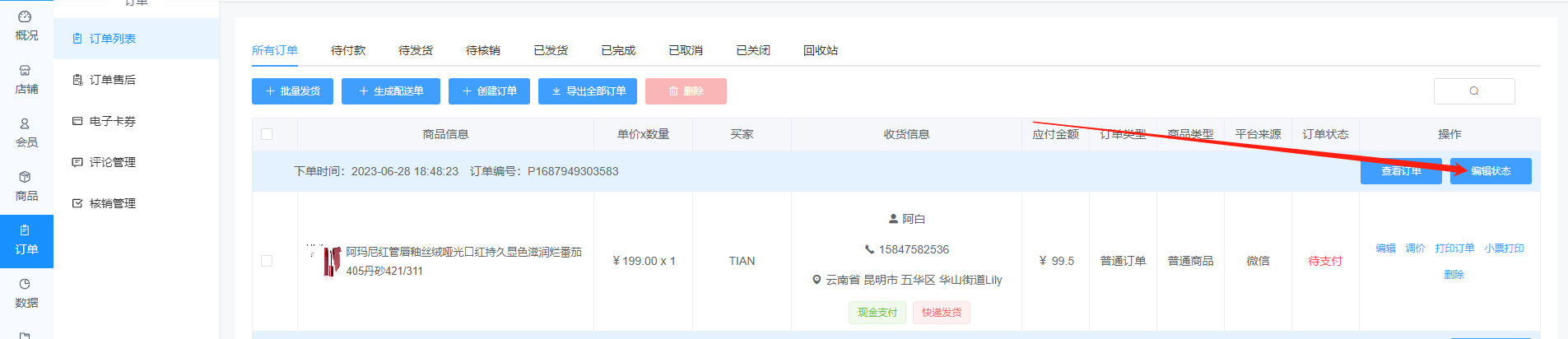Open the 商品 products sidebar icon

tap(26, 186)
